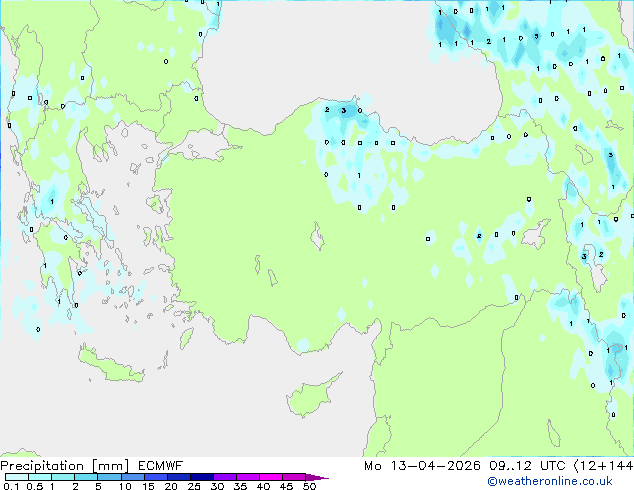
Task: Click the '25' legend scale label
Action: coord(194,486)
